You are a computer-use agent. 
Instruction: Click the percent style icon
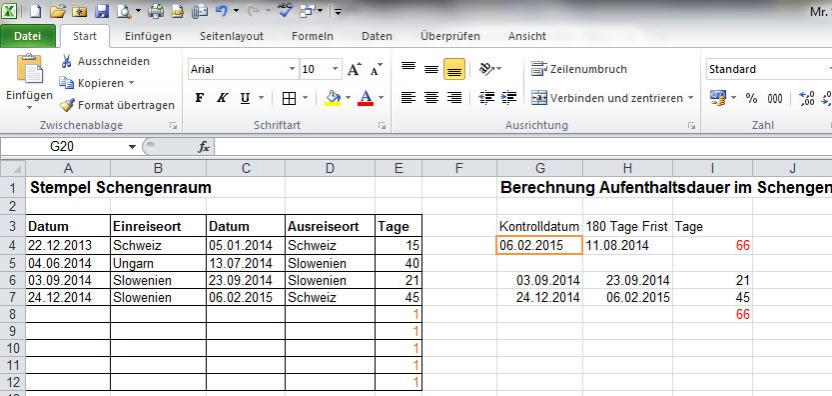pyautogui.click(x=751, y=98)
